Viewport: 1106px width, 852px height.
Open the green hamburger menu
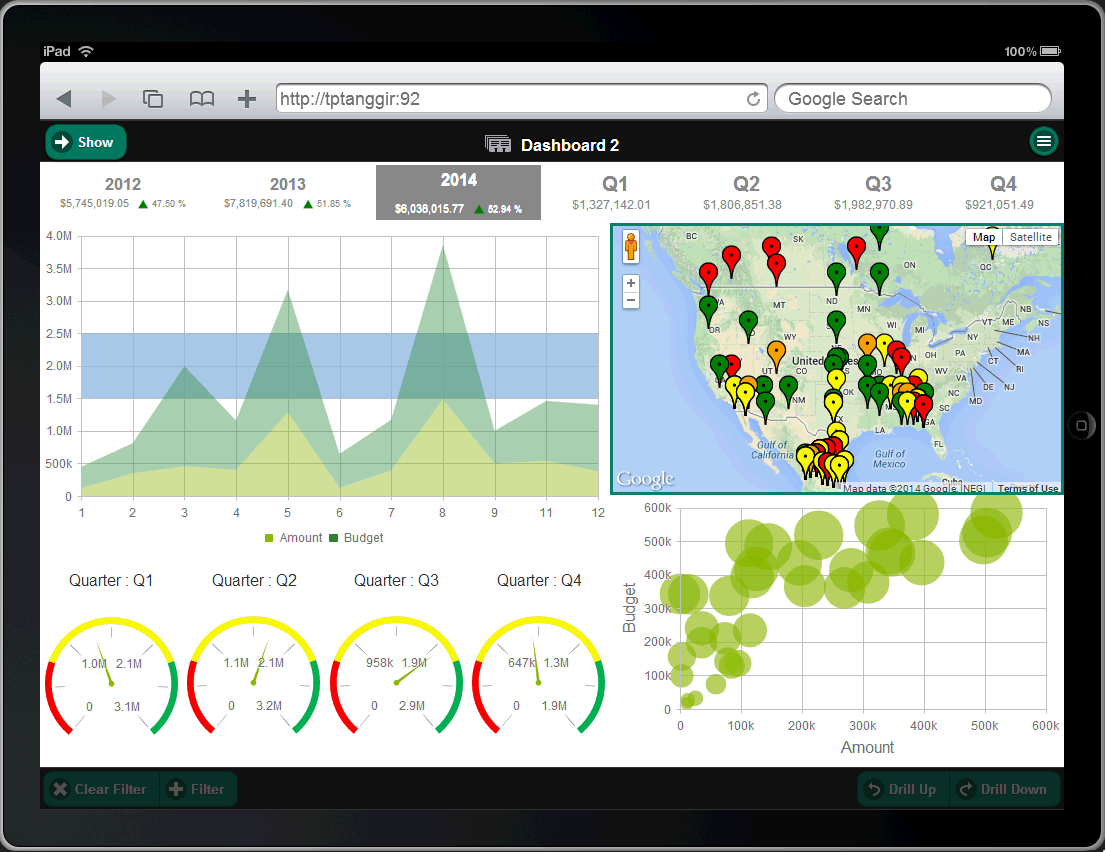coord(1044,142)
